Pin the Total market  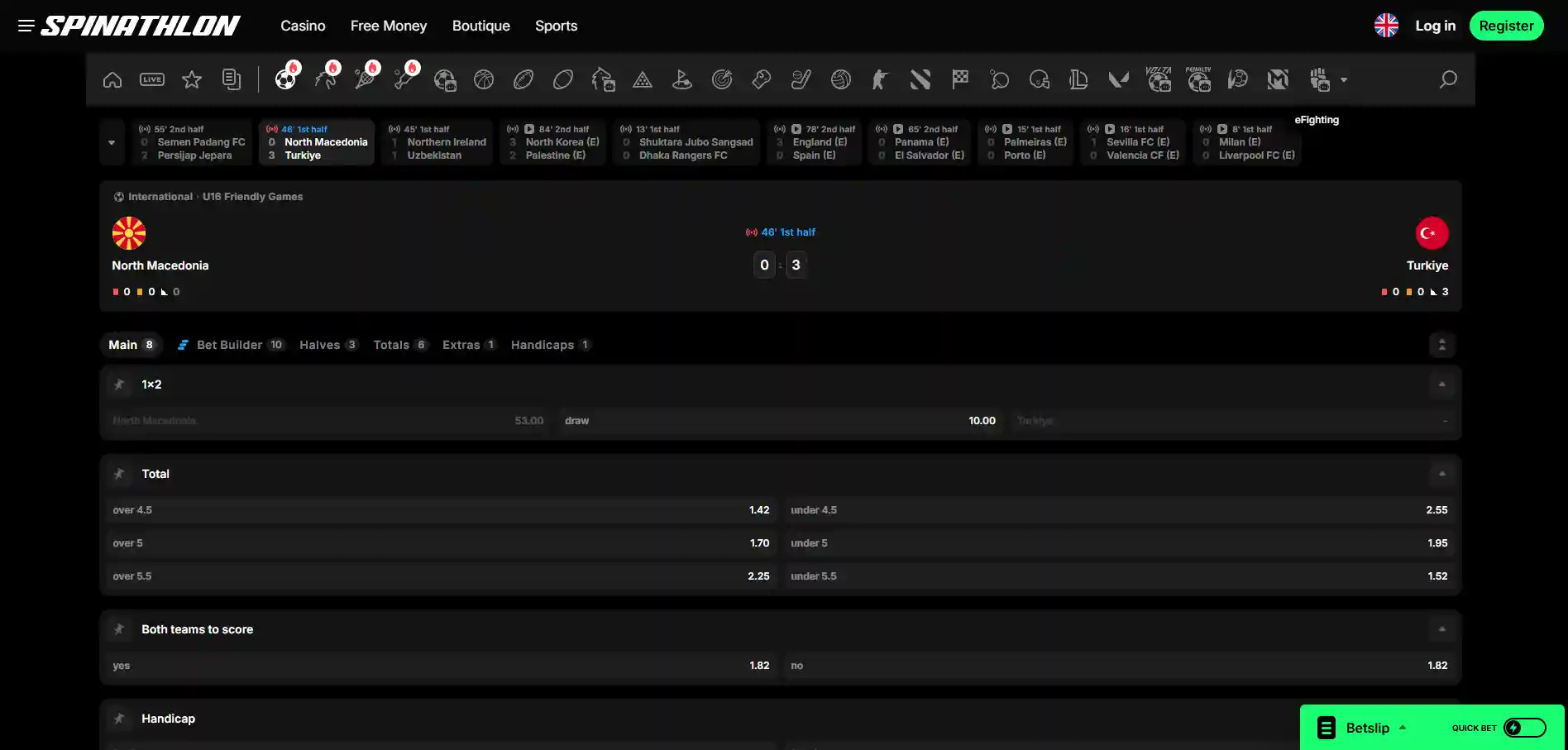[x=119, y=474]
